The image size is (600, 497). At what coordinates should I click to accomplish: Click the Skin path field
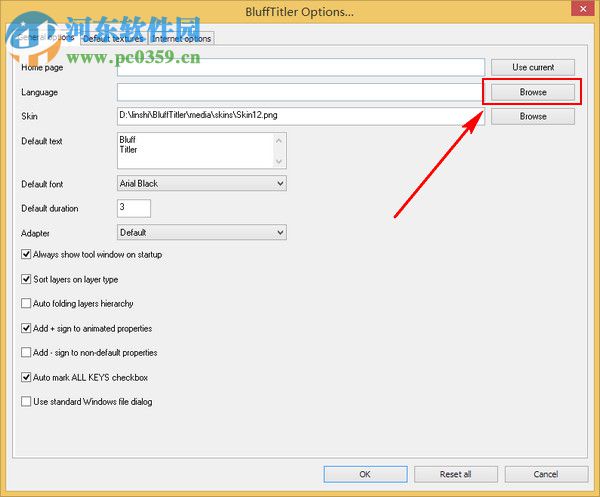pos(301,116)
